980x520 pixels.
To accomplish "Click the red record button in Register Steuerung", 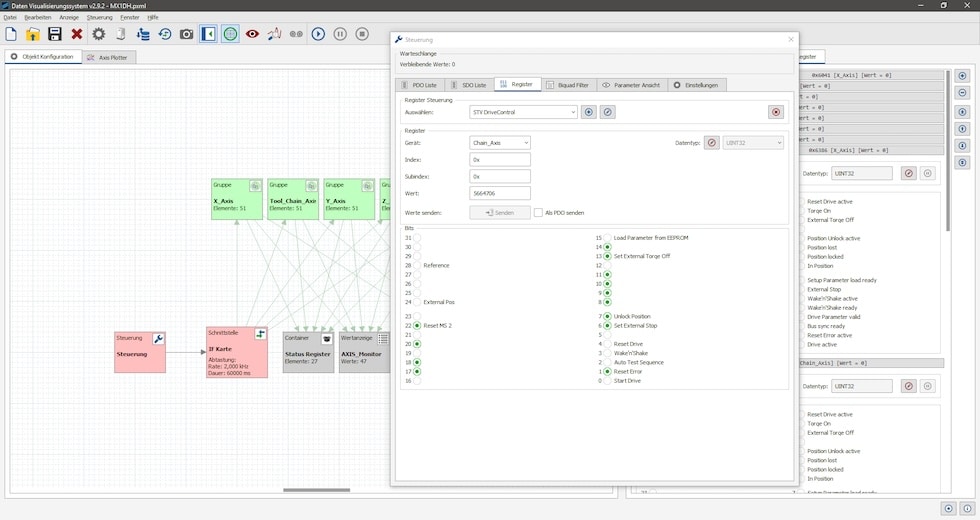I will [775, 112].
